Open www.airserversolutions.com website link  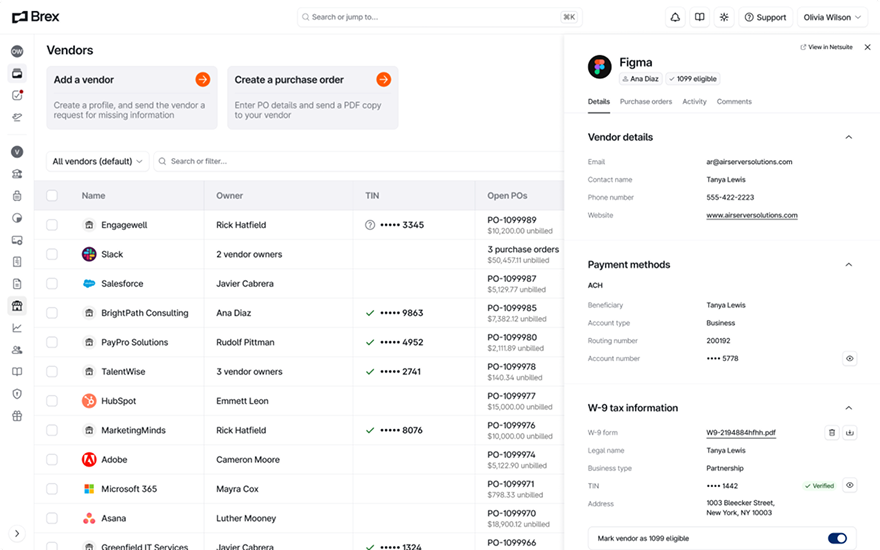(751, 216)
